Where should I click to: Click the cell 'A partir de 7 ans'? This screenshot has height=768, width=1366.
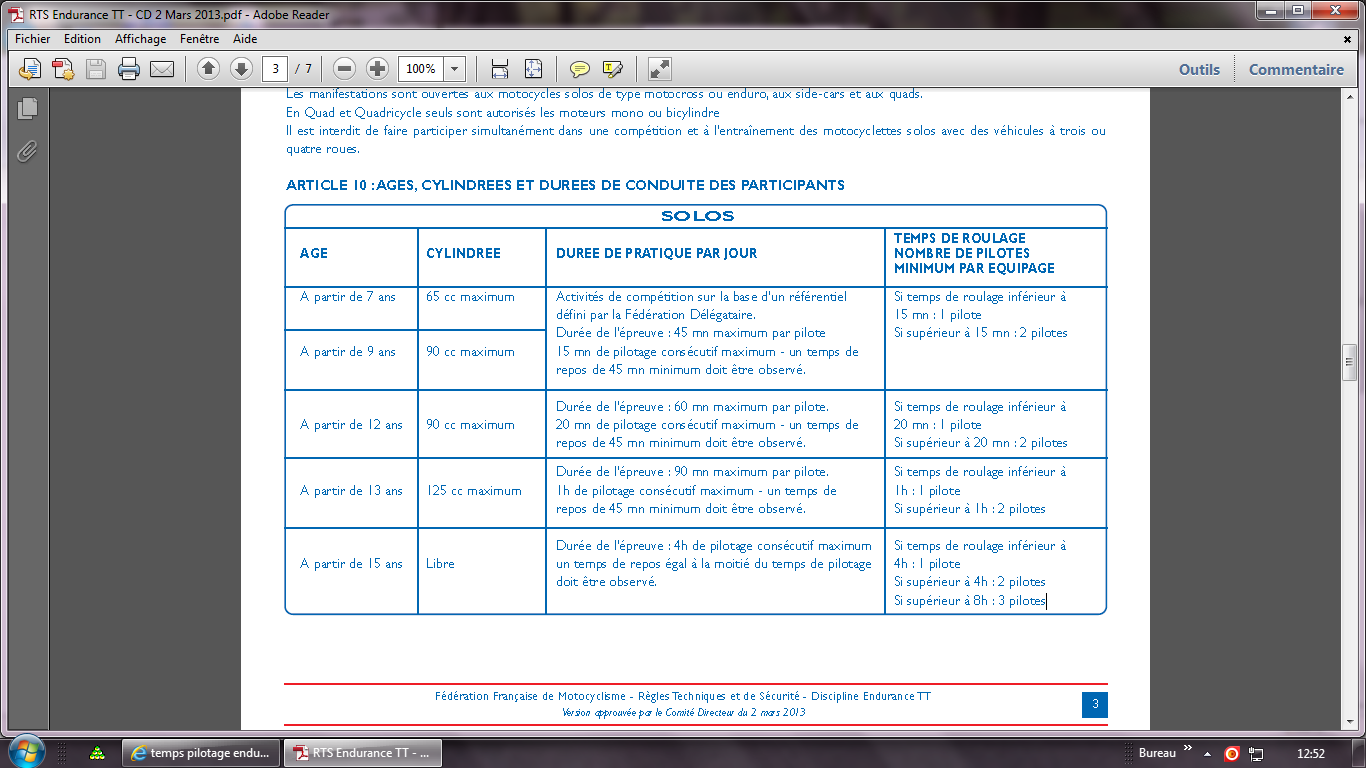(x=348, y=297)
